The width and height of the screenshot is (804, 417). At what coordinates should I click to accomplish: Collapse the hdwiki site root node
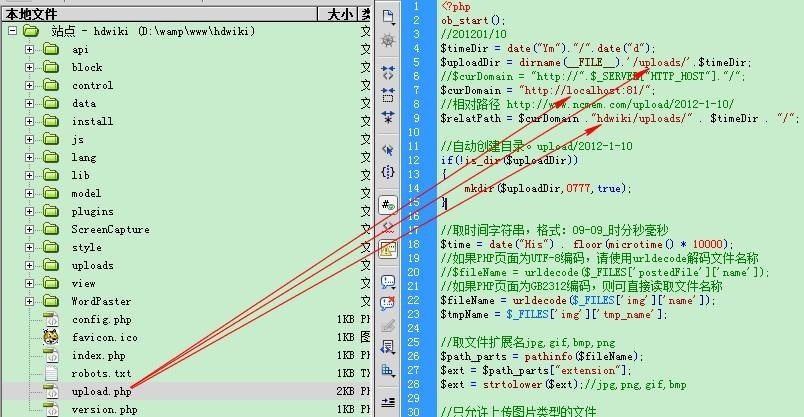tap(12, 31)
